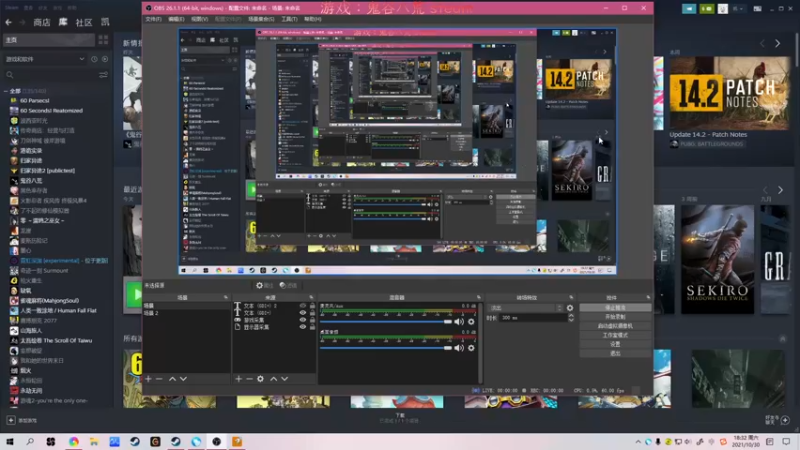Open selected source properties gear in sources toolbar
The height and width of the screenshot is (450, 800).
[x=261, y=379]
